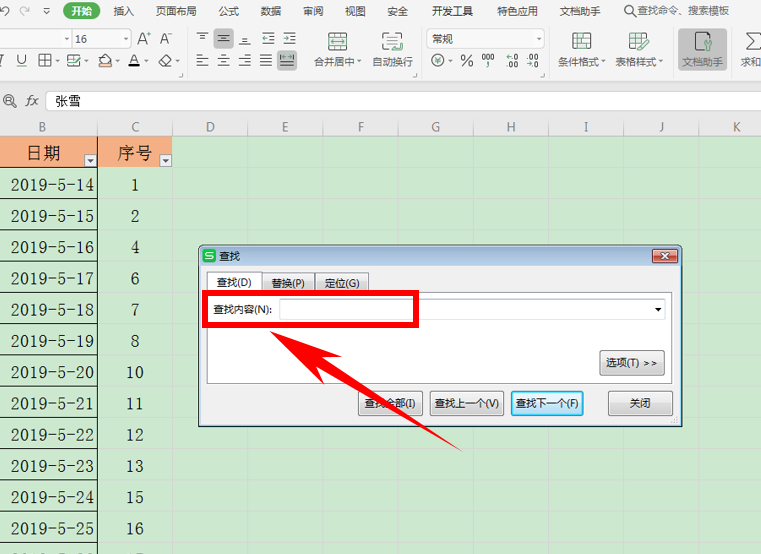Select cell with date 2019-5-20

coord(49,372)
